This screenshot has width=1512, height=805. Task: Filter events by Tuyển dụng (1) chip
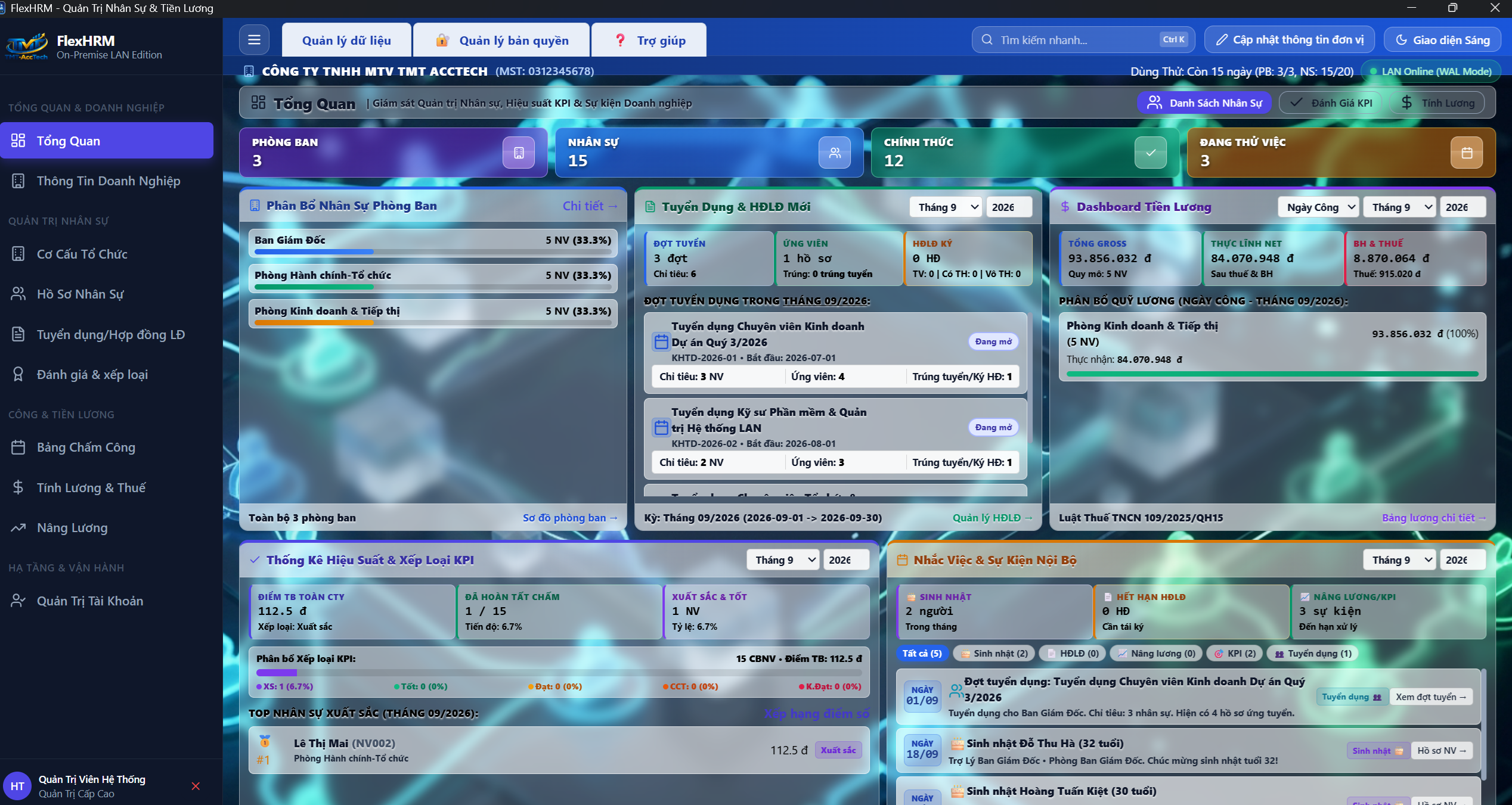pos(1313,653)
